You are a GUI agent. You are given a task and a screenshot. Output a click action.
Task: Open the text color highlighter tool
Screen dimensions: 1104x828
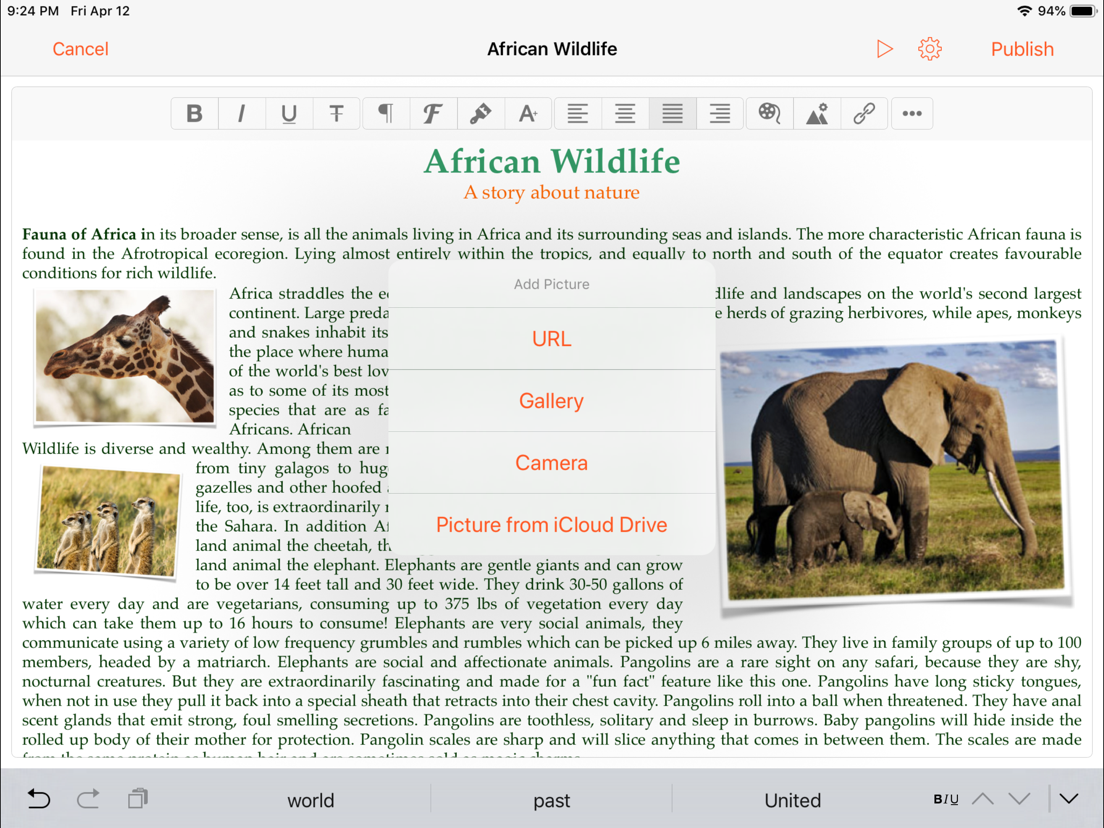coord(481,113)
